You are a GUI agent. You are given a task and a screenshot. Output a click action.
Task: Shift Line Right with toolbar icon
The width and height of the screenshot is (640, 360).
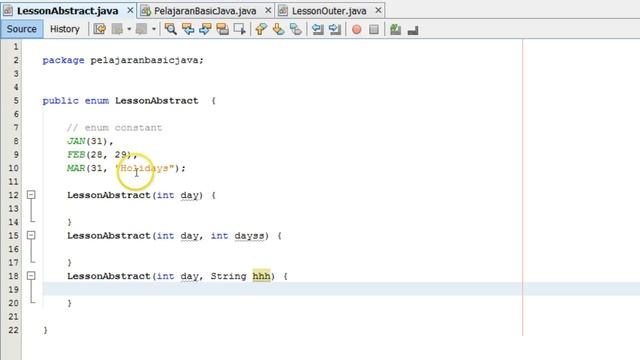(x=335, y=29)
